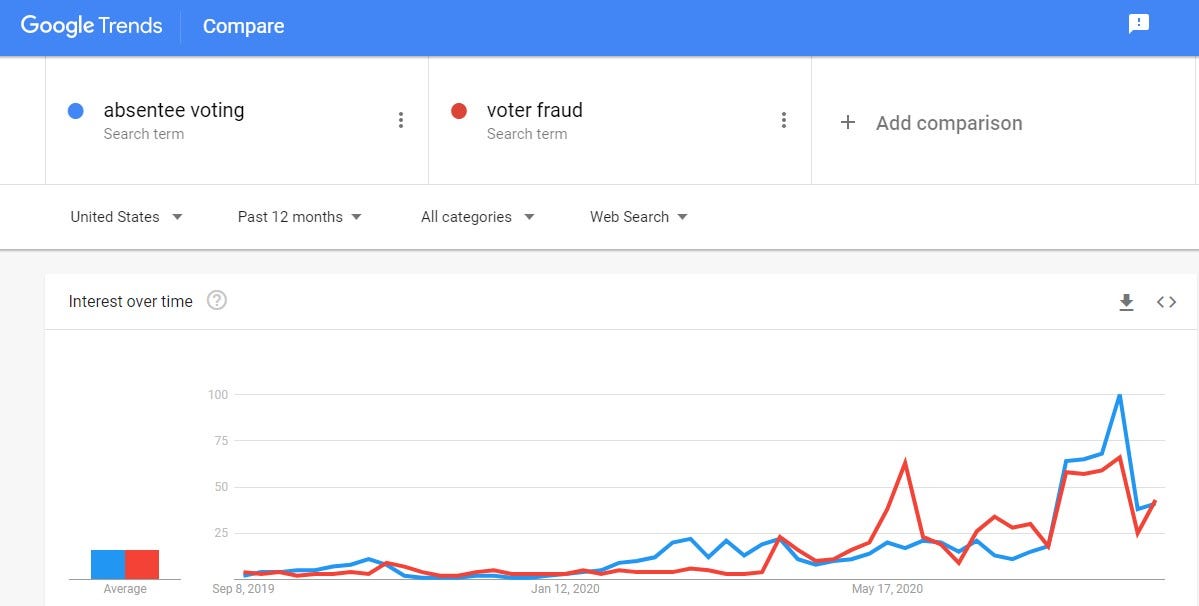The height and width of the screenshot is (606, 1199).
Task: Click the plus icon to add comparison
Action: pyautogui.click(x=848, y=122)
